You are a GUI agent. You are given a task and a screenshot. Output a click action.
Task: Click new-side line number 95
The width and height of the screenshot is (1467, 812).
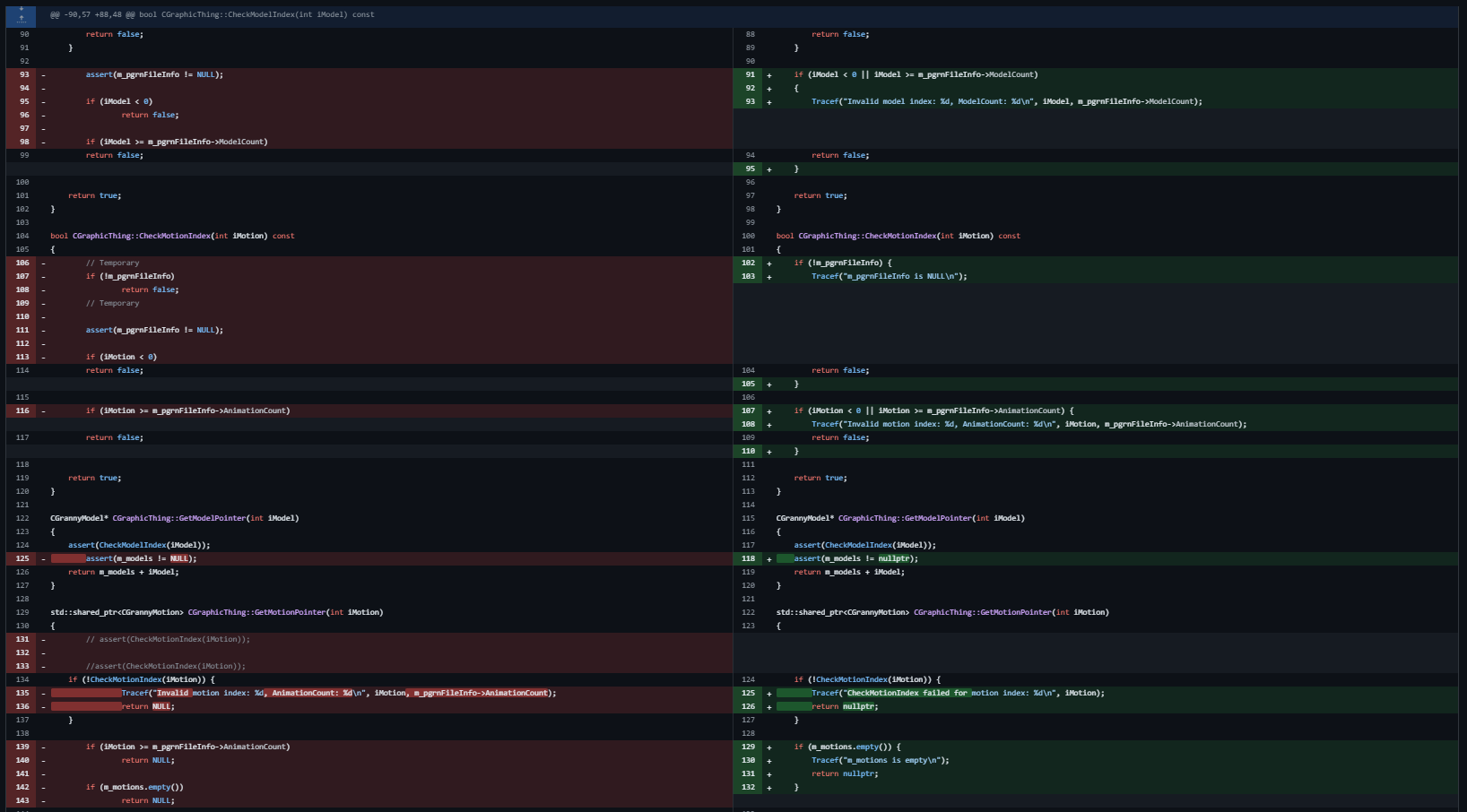pyautogui.click(x=750, y=168)
